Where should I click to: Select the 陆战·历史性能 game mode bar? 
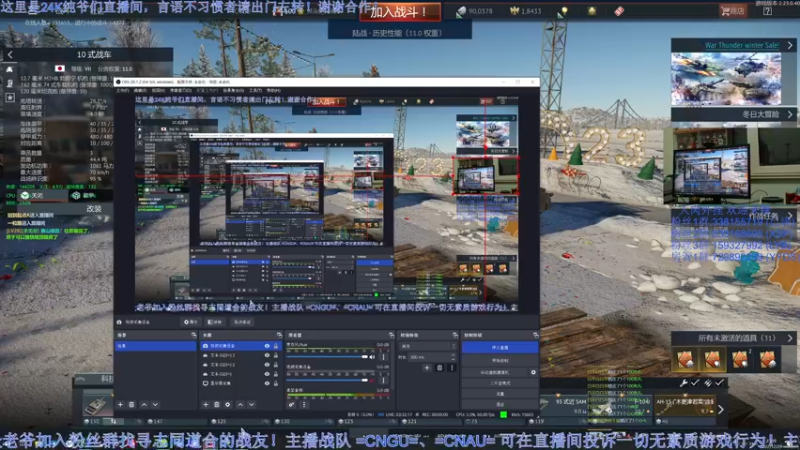click(x=399, y=33)
